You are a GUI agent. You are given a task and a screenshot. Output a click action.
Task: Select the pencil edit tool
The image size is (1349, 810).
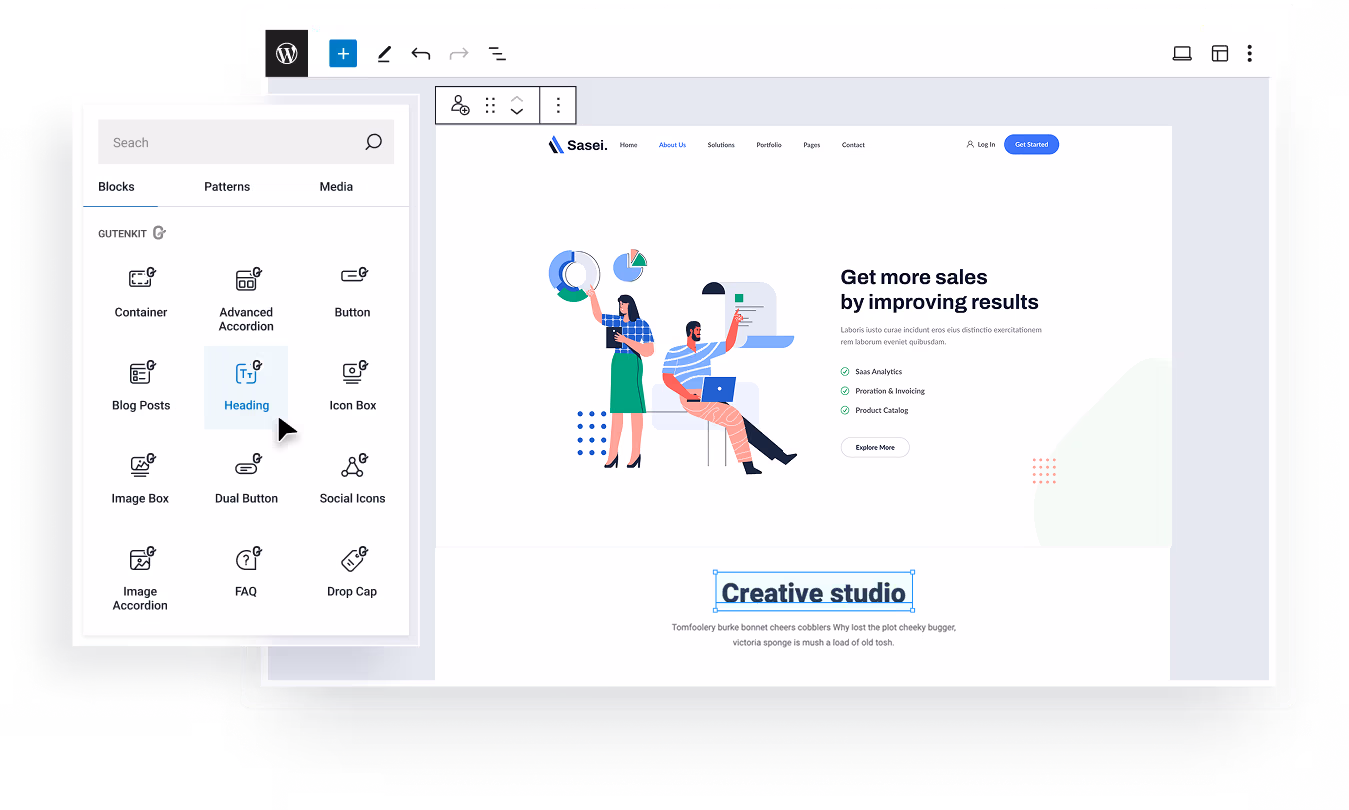pyautogui.click(x=384, y=54)
